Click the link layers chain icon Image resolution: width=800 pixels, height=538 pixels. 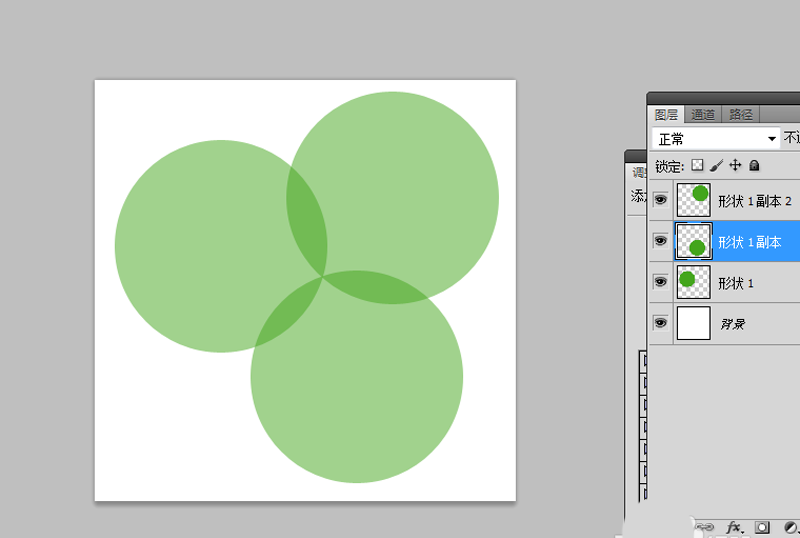pos(705,526)
